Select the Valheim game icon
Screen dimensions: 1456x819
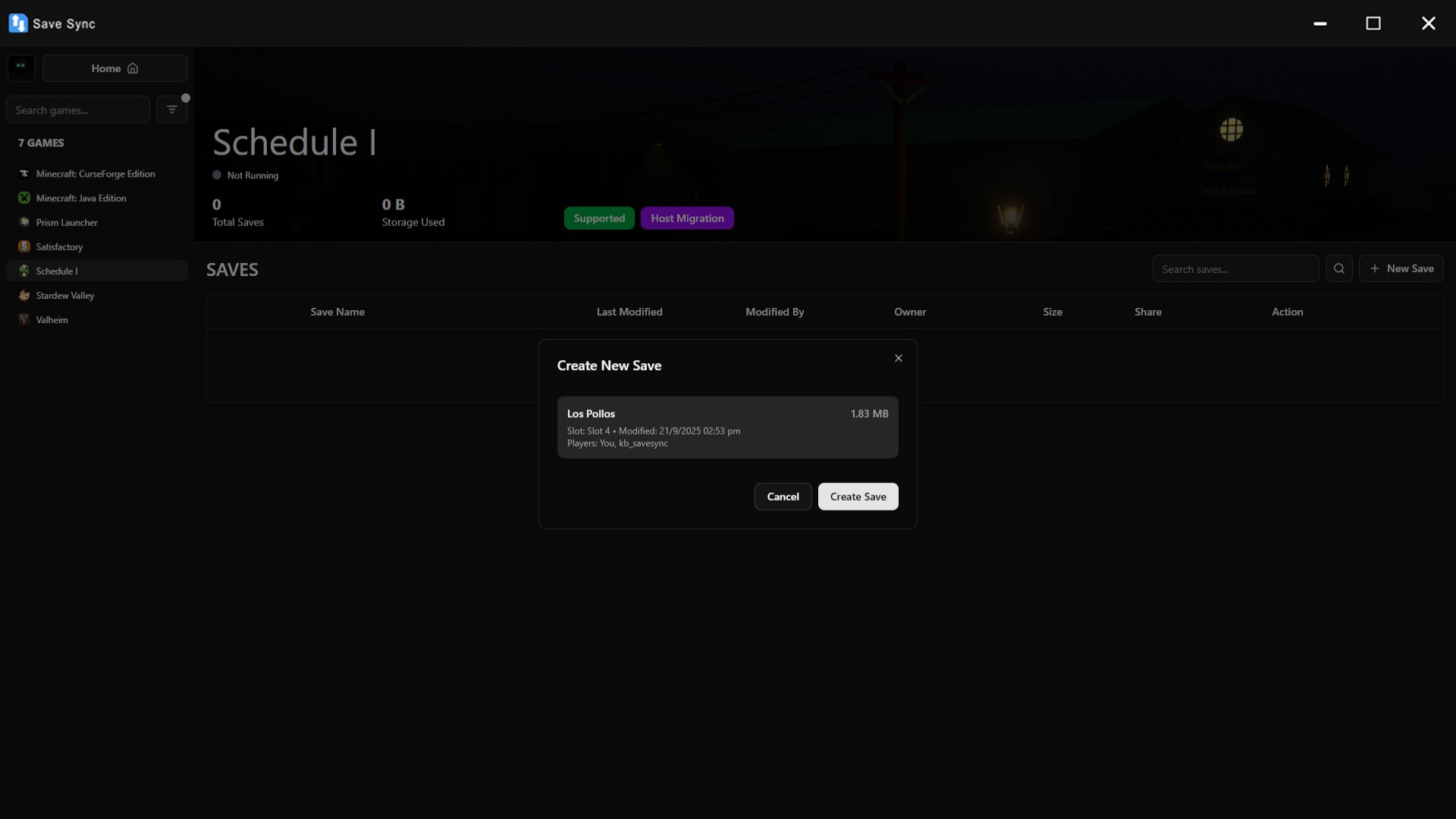click(24, 319)
